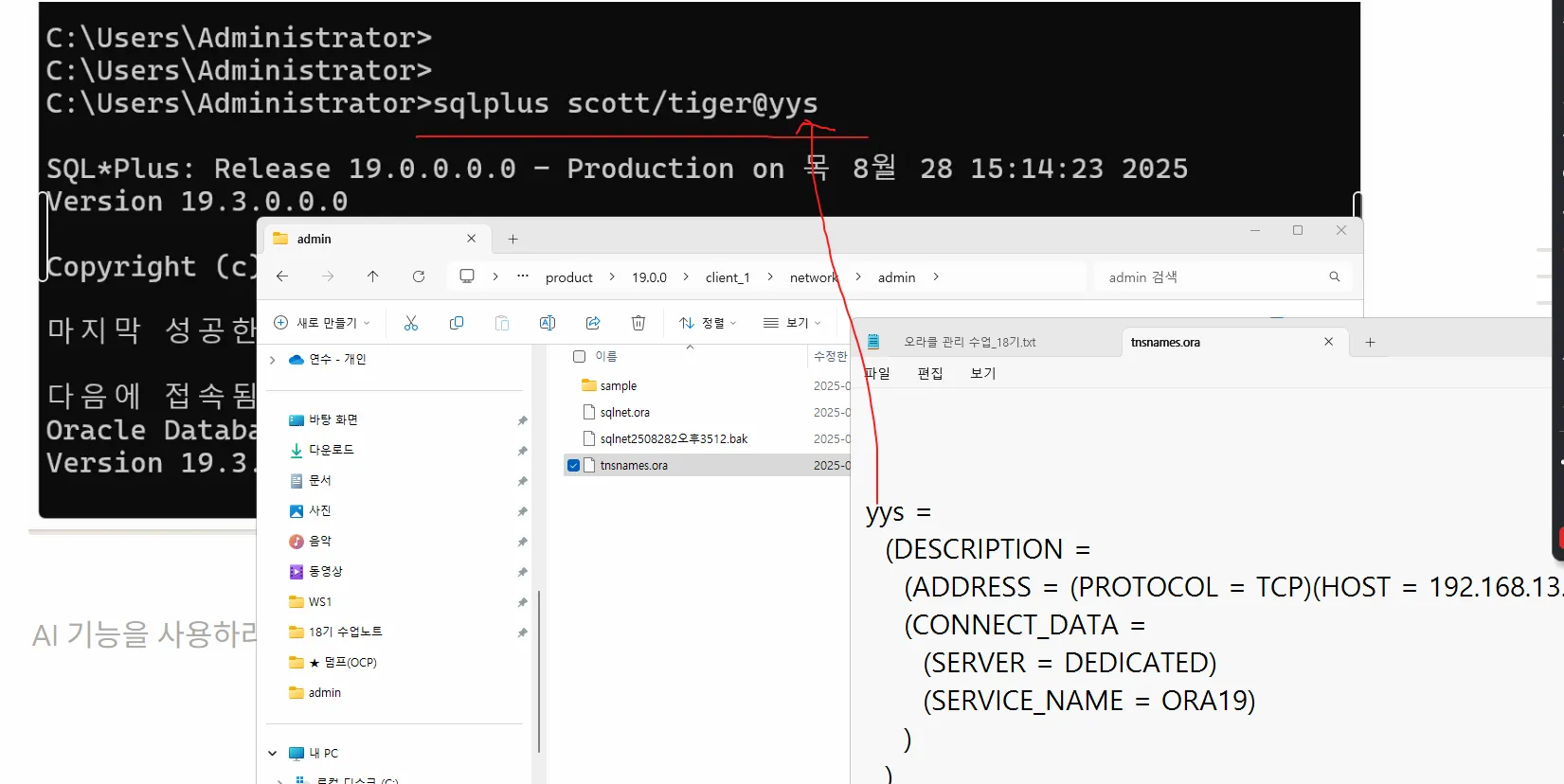Screen dimensions: 1564x784
Task: Close the admin Explorer tab
Action: click(472, 239)
